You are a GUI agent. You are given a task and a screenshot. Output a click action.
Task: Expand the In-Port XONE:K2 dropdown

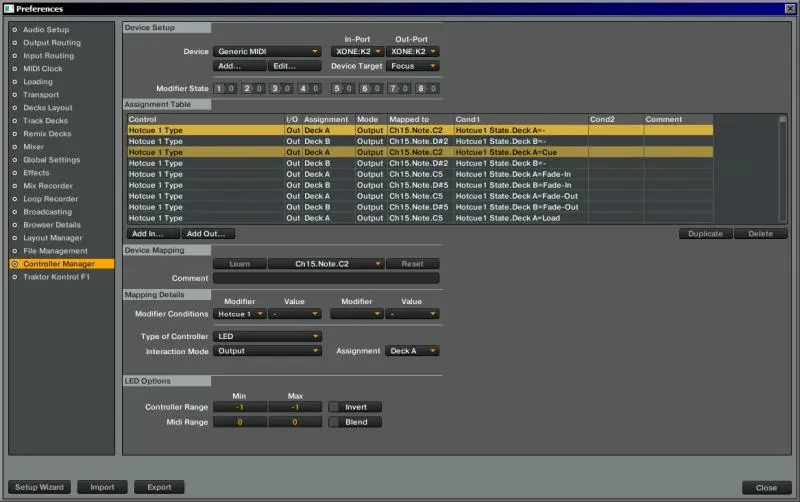pos(357,51)
